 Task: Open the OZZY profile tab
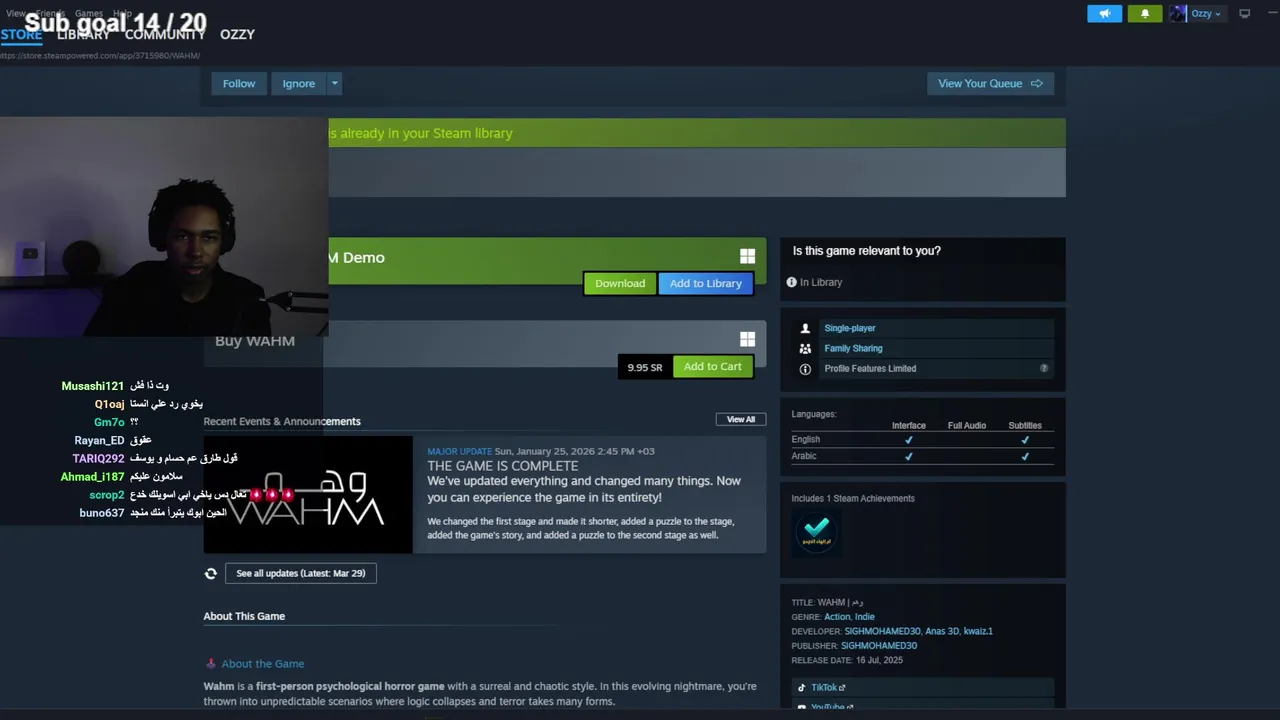click(237, 34)
